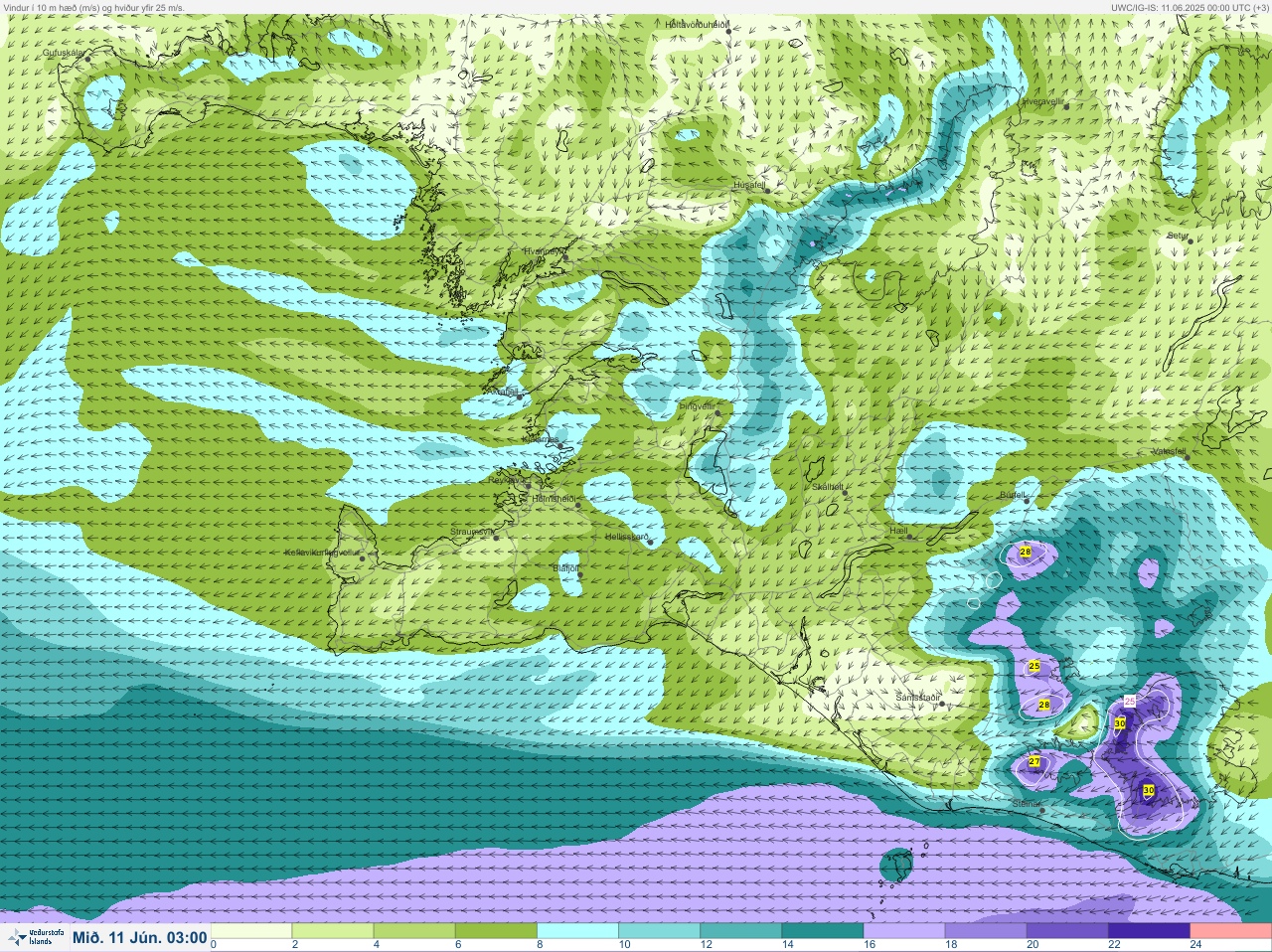Click the Hveravellir station label
This screenshot has height=952, width=1272.
pyautogui.click(x=1043, y=101)
